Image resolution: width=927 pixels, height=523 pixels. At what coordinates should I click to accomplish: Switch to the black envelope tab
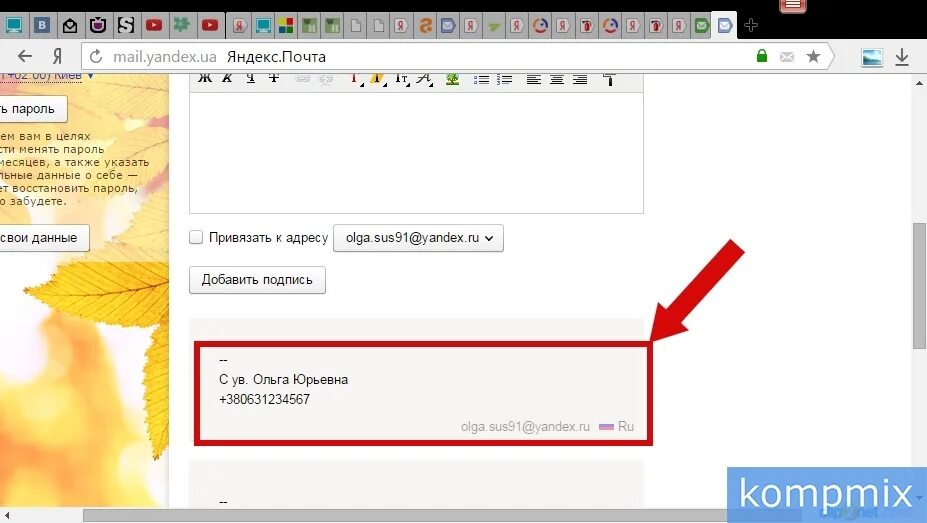pyautogui.click(x=70, y=25)
